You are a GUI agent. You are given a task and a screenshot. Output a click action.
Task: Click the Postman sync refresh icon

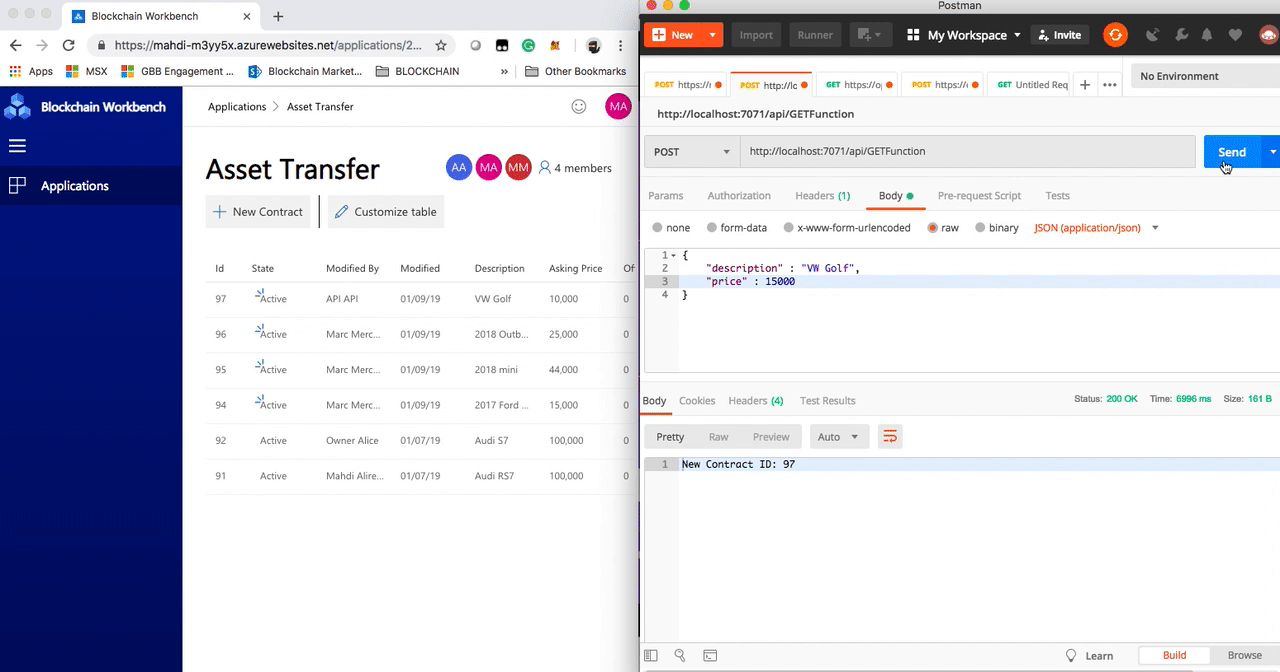1115,35
